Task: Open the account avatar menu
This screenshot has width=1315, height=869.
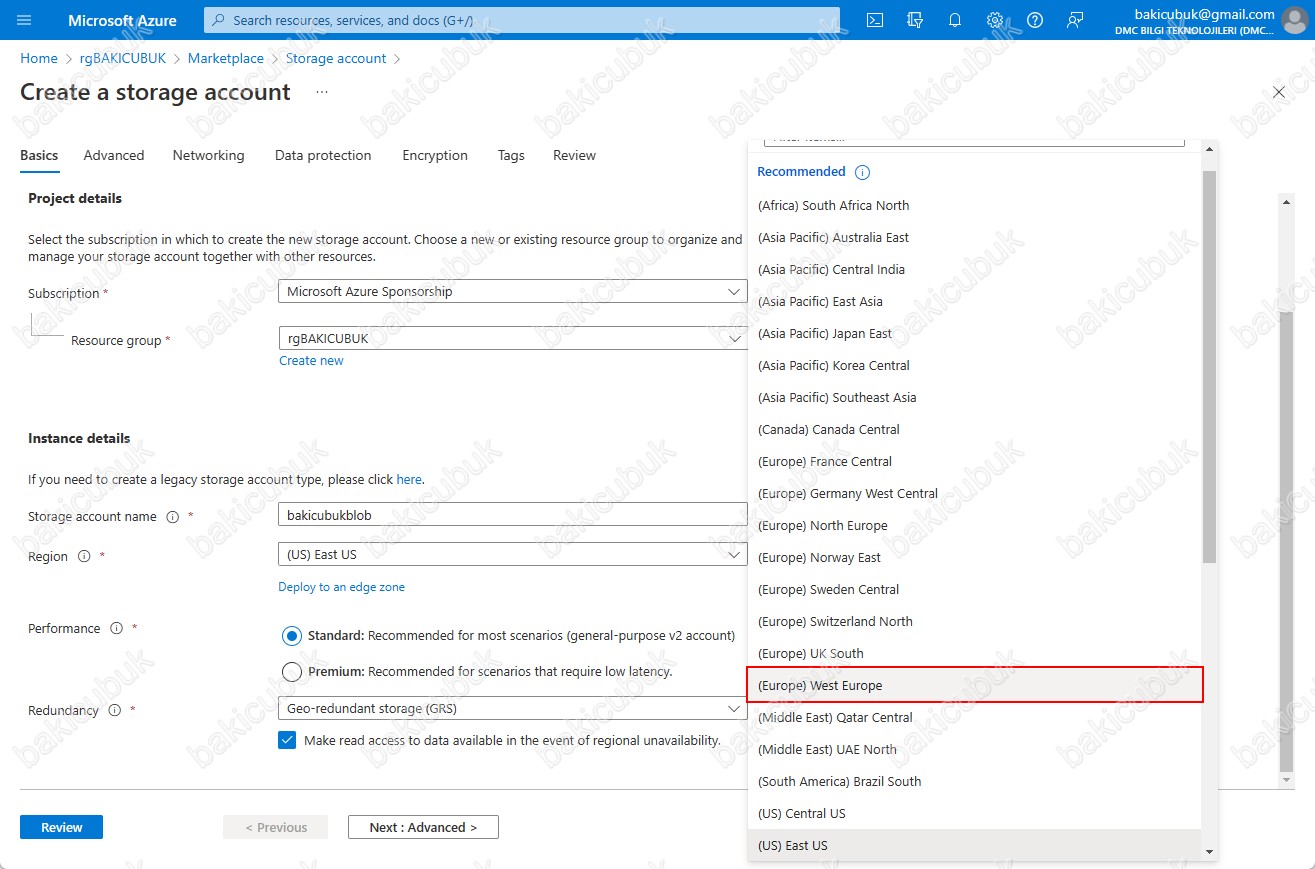Action: point(1295,21)
